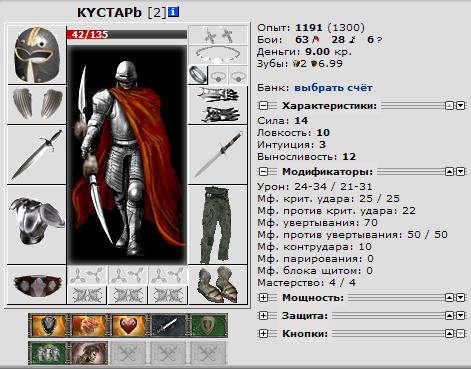Collapse the Модификаторы section
This screenshot has height=370, width=471.
[263, 172]
